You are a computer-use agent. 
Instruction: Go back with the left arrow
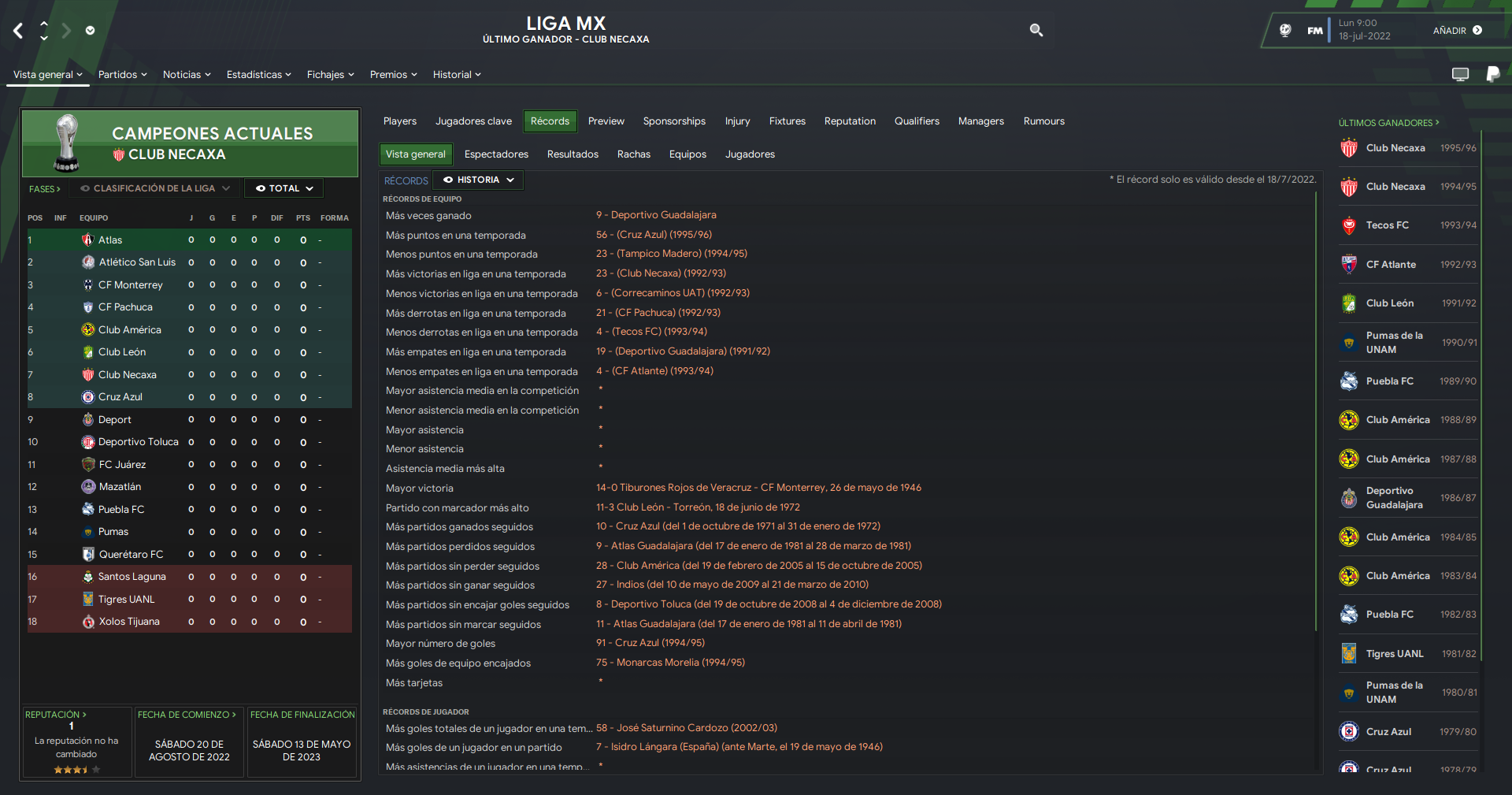click(18, 31)
